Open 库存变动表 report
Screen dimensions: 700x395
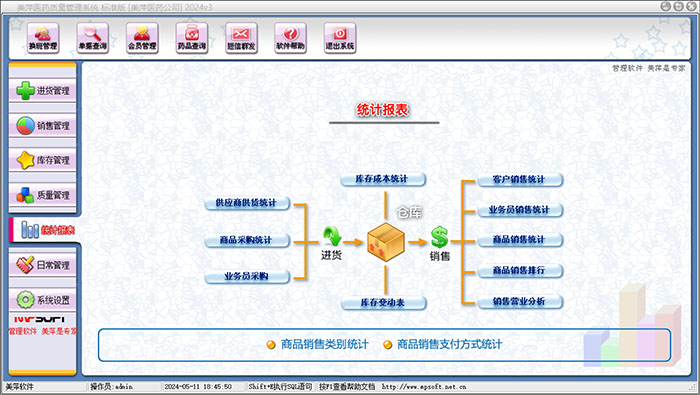coord(383,303)
